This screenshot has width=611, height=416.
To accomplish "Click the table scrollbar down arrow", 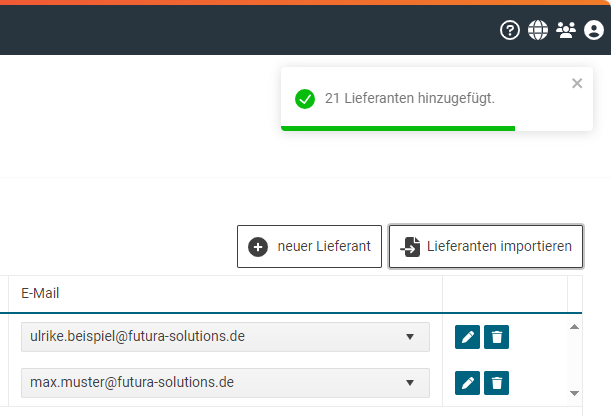I will point(574,394).
